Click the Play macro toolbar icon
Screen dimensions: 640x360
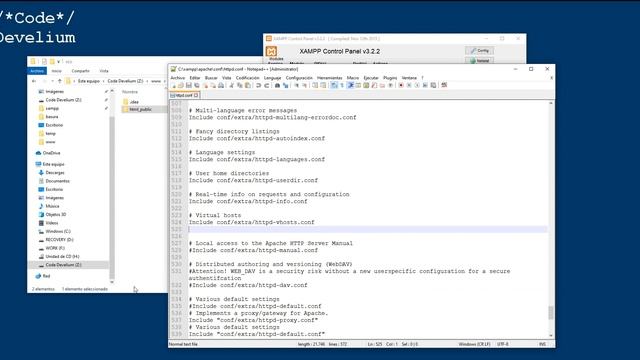coord(417,85)
